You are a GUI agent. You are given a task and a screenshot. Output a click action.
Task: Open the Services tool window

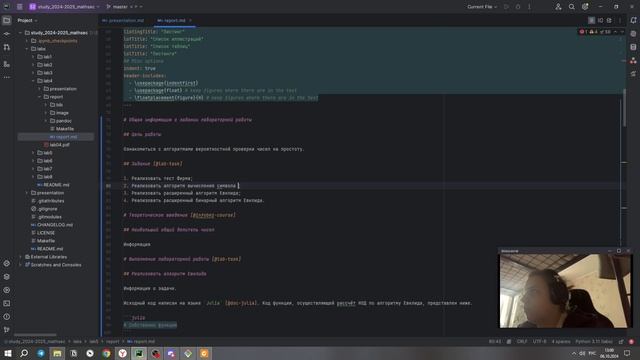point(7,290)
